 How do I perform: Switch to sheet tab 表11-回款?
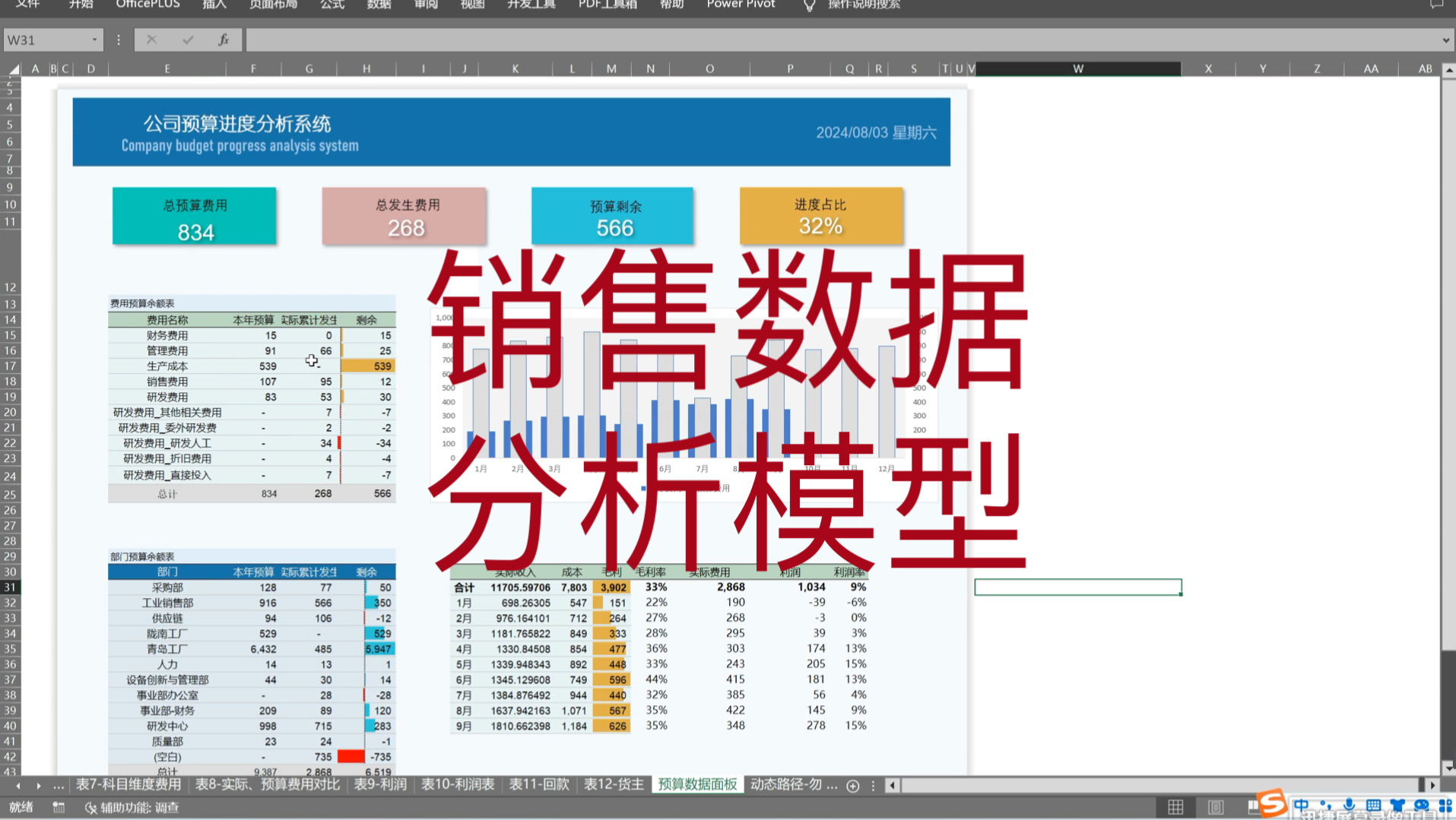(539, 784)
